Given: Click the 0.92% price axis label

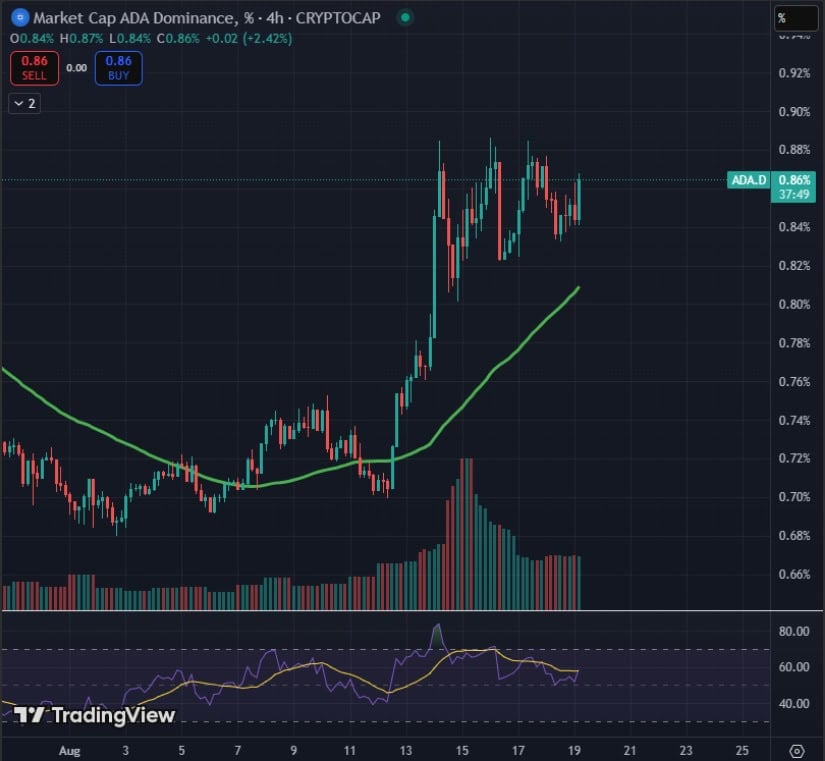Looking at the screenshot, I should tap(794, 73).
